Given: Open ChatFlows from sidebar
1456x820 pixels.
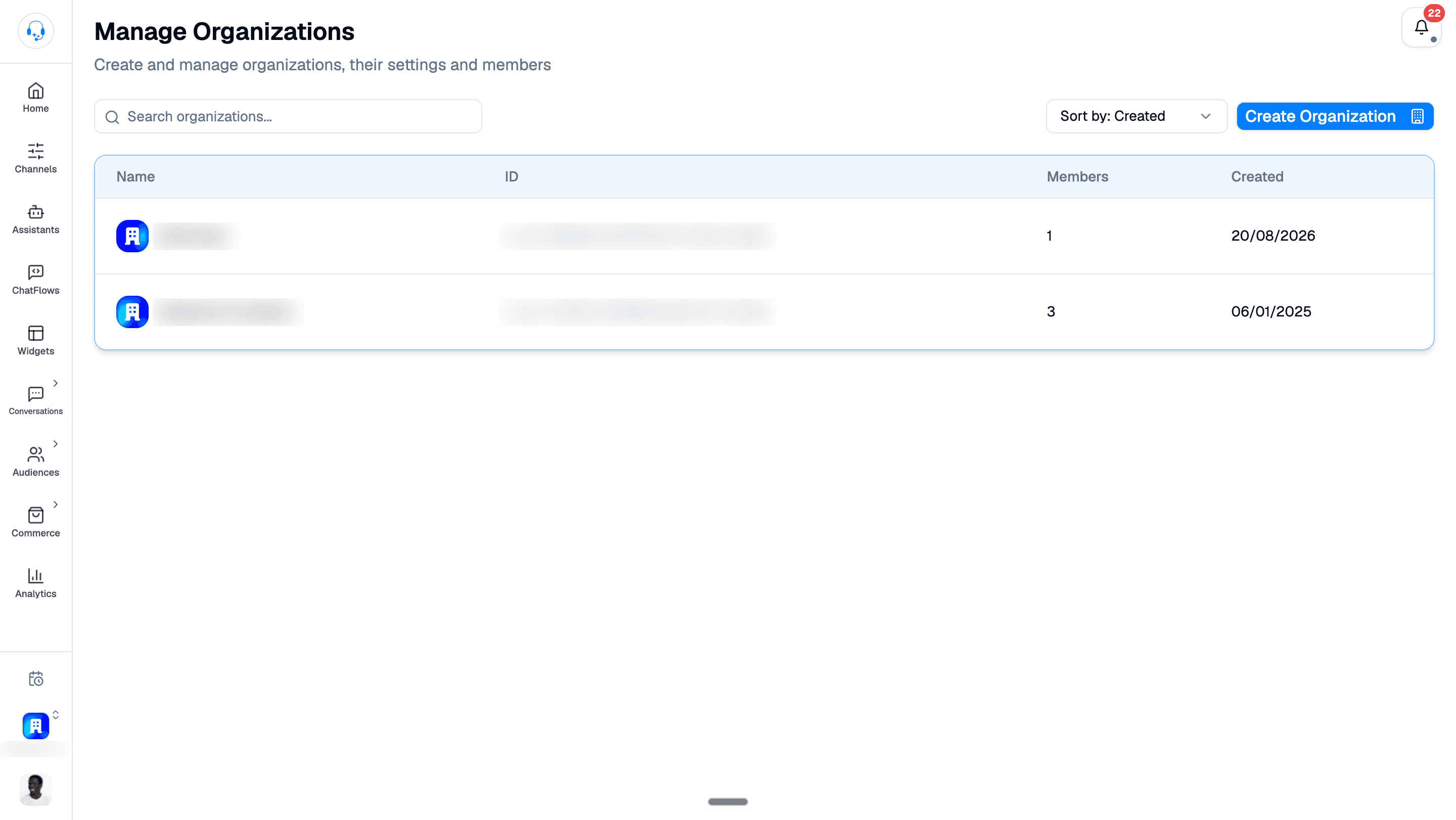Looking at the screenshot, I should [x=35, y=280].
